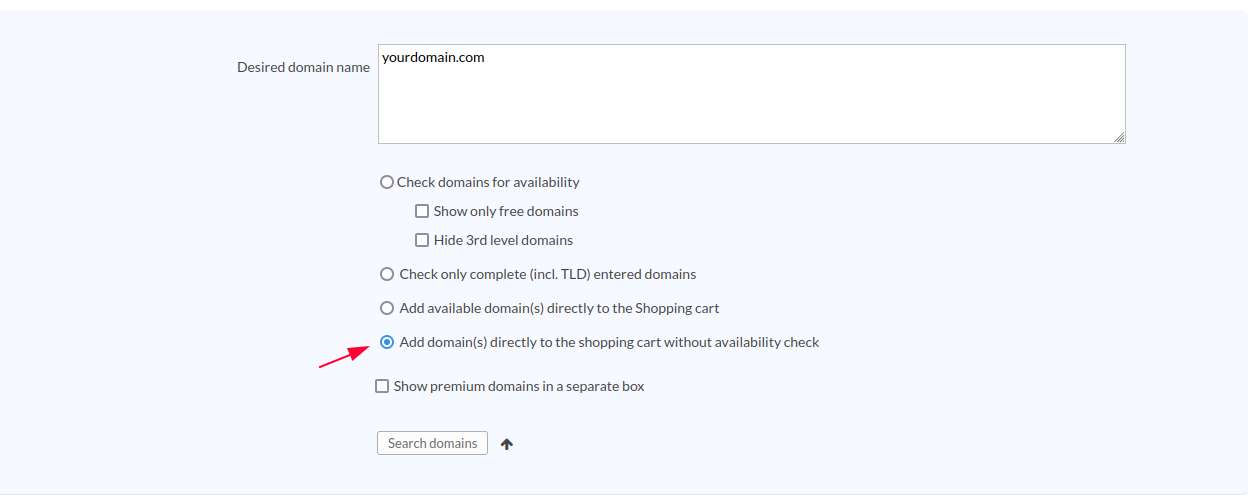Screen dimensions: 1254x495
Task: Click the "Show only free domains" label text
Action: pyautogui.click(x=506, y=211)
